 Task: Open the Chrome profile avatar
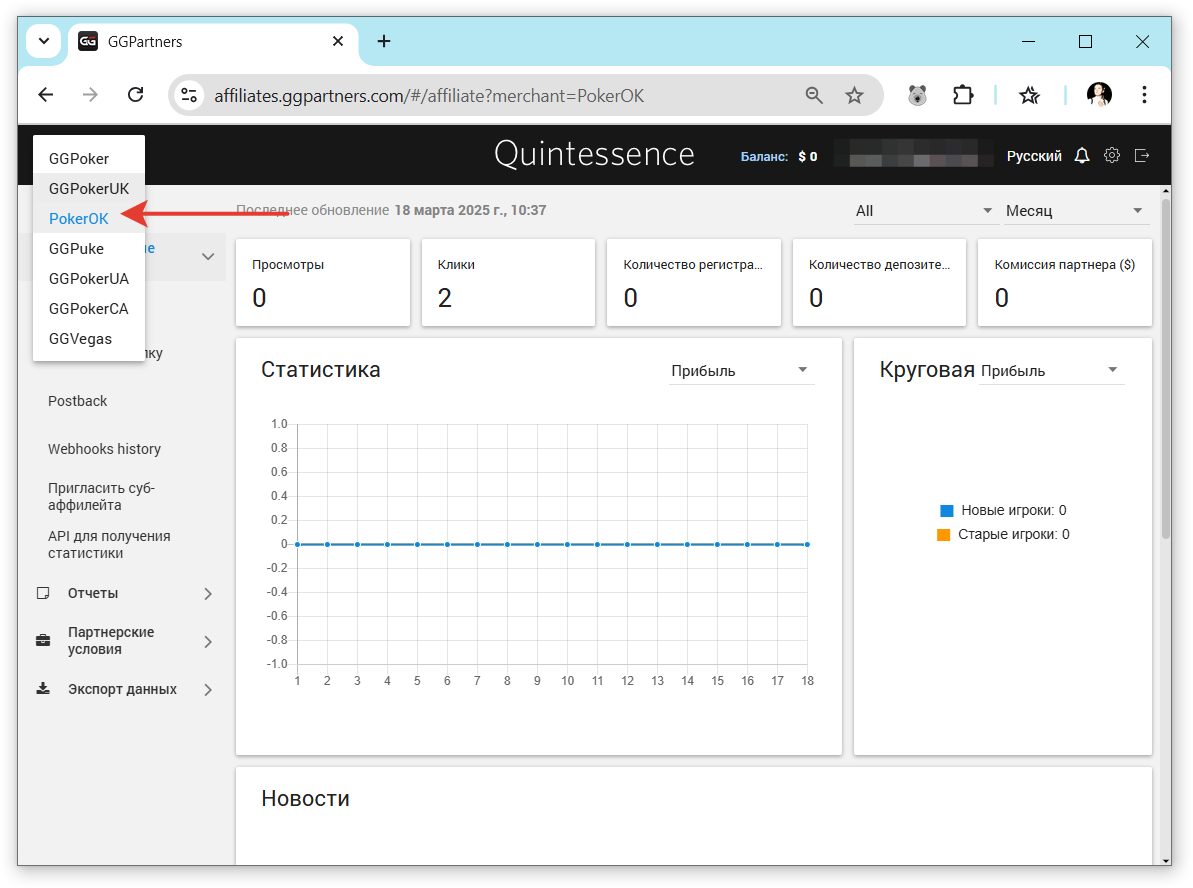(1099, 94)
